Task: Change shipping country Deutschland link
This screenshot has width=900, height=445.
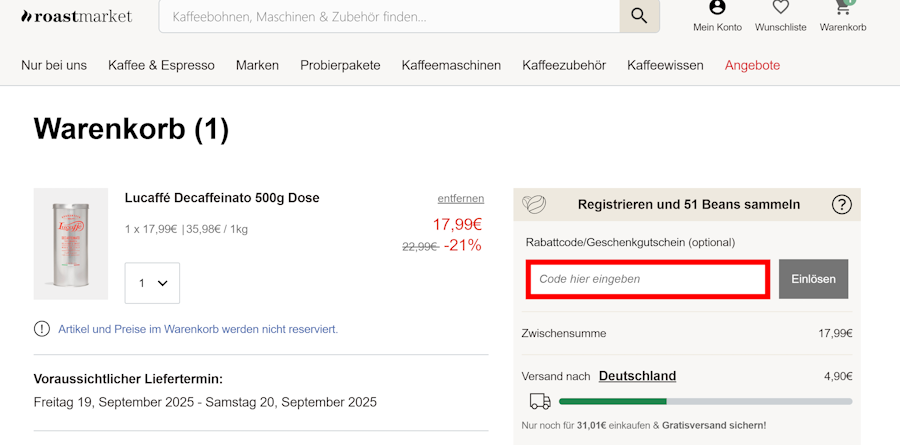Action: point(637,376)
